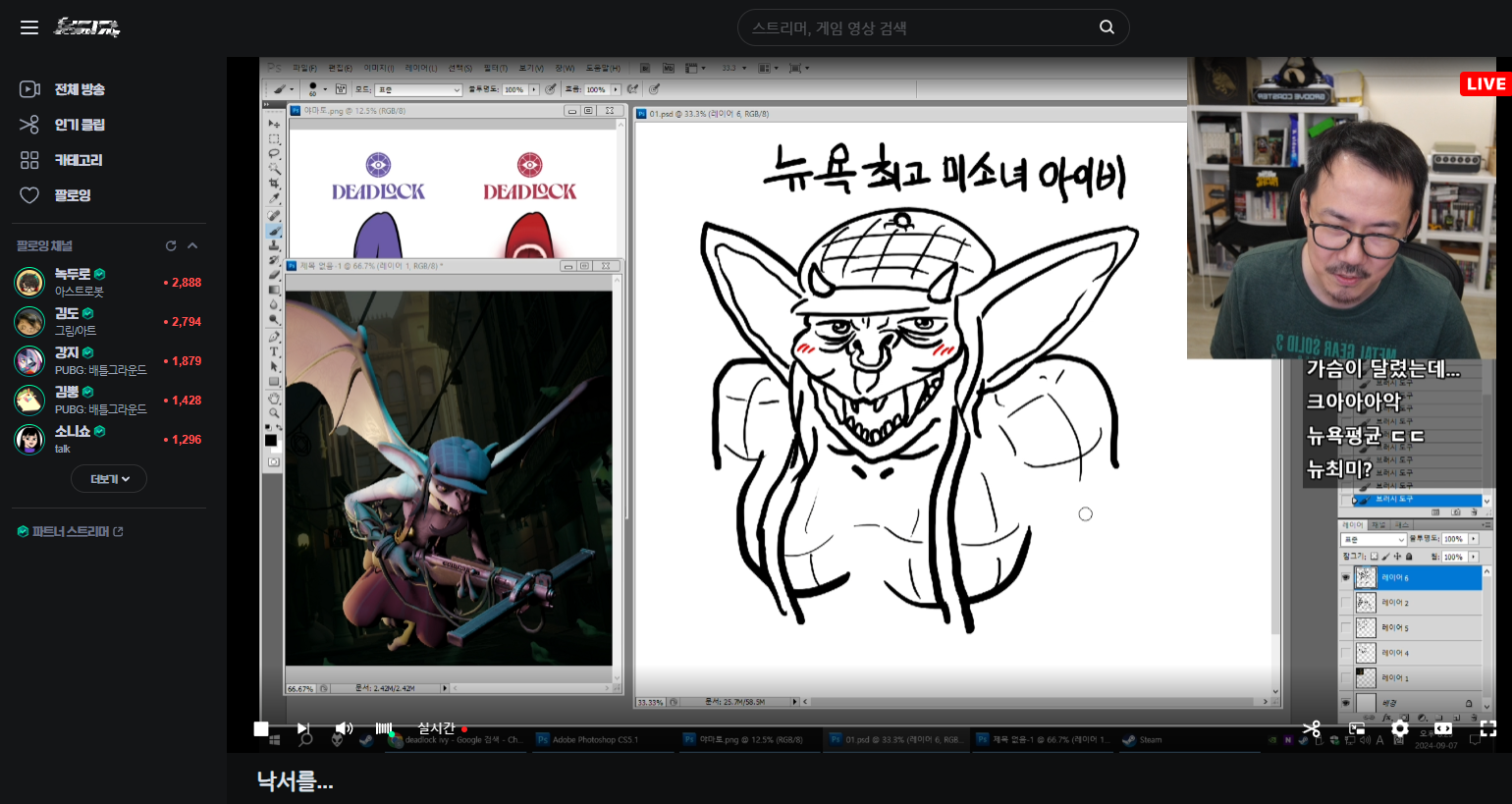Click the foreground color swatch in the toolbox
The width and height of the screenshot is (1512, 804).
[x=271, y=439]
